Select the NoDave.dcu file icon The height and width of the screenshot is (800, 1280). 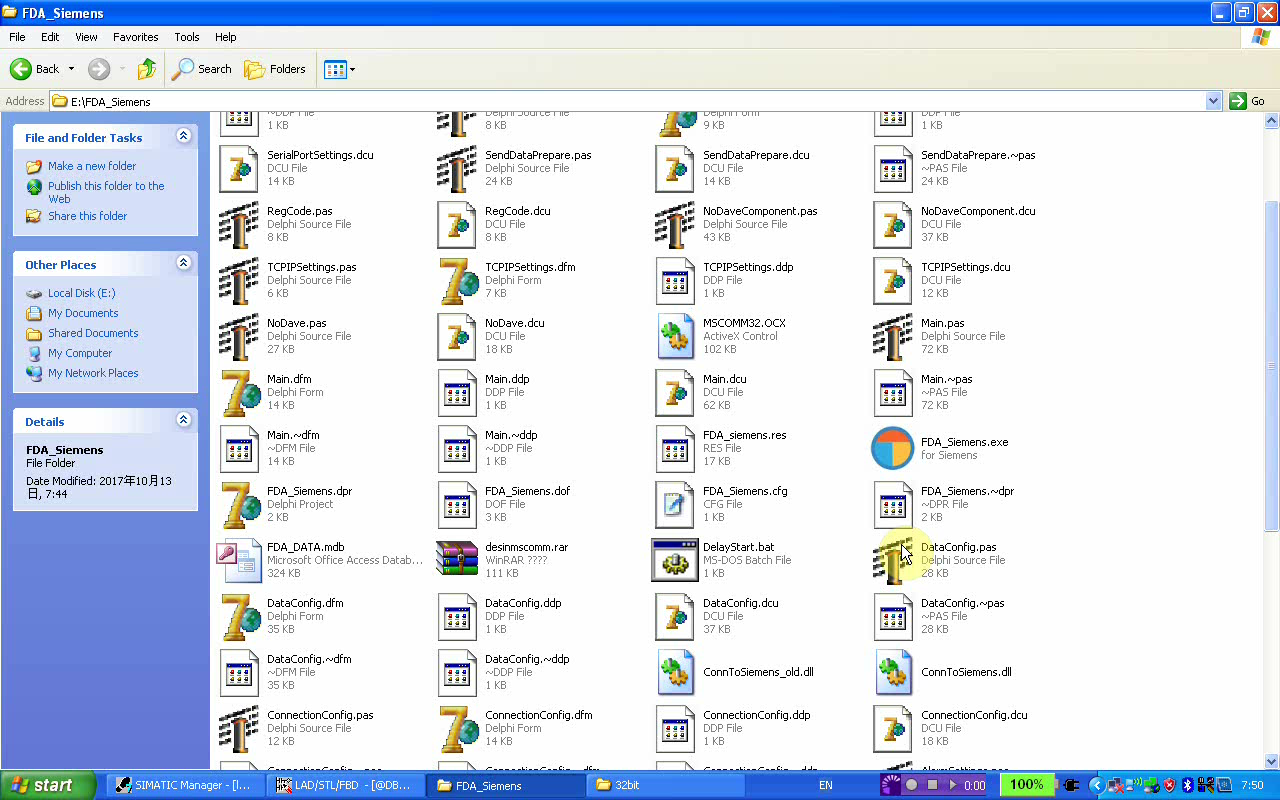[x=458, y=336]
